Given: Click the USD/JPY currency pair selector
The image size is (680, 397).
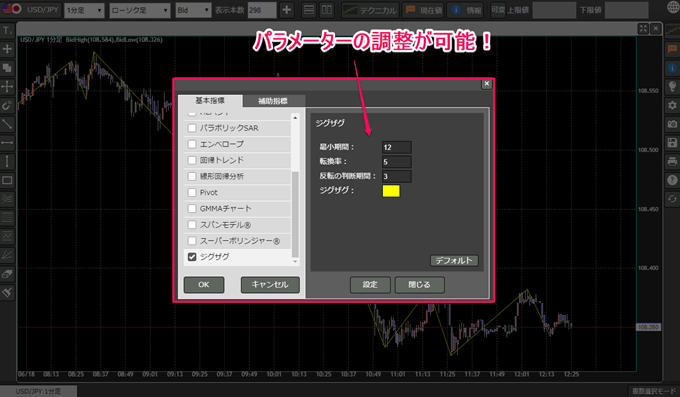Looking at the screenshot, I should point(30,10).
